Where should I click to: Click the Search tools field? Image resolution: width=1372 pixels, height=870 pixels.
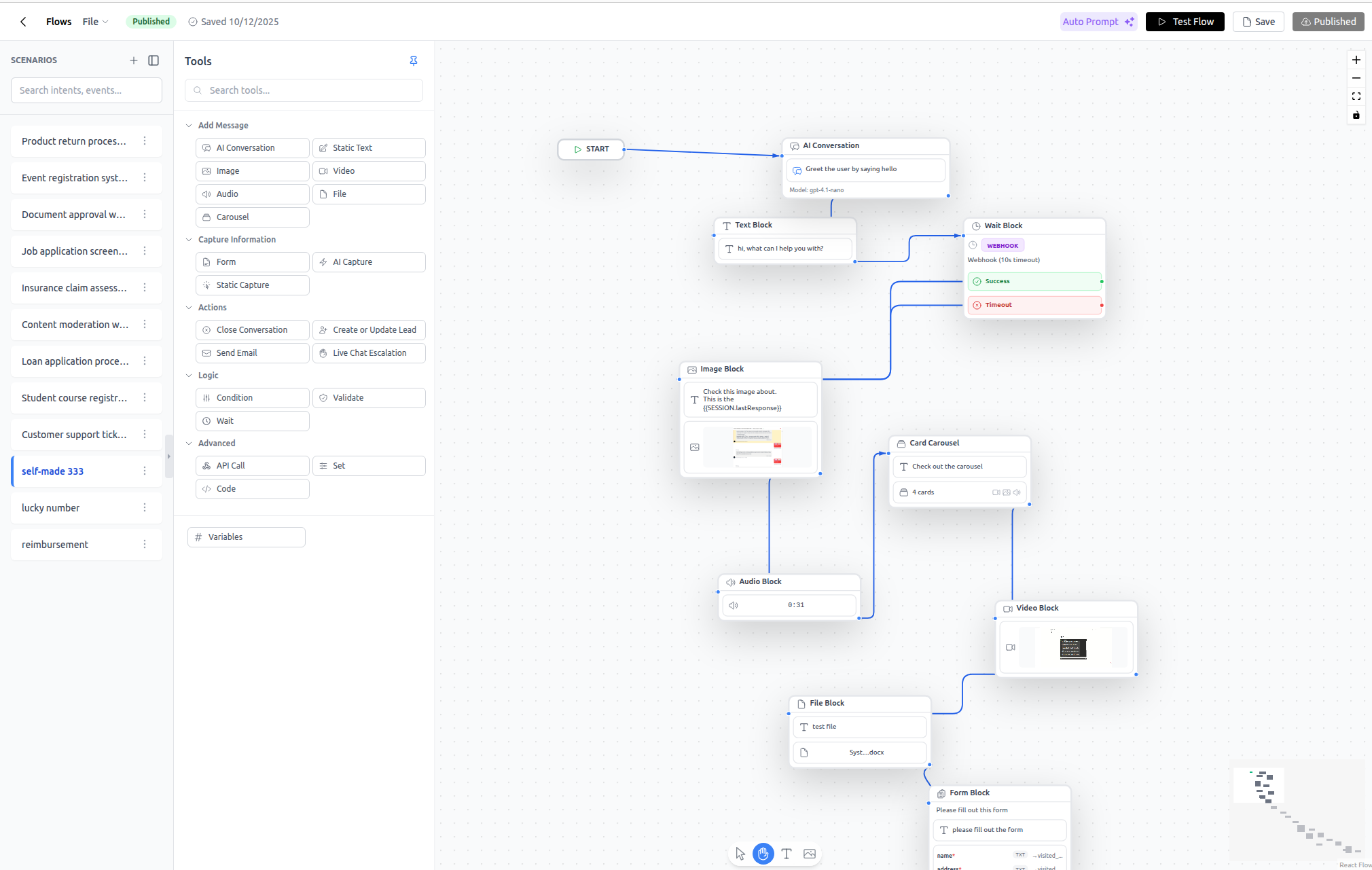pyautogui.click(x=304, y=90)
